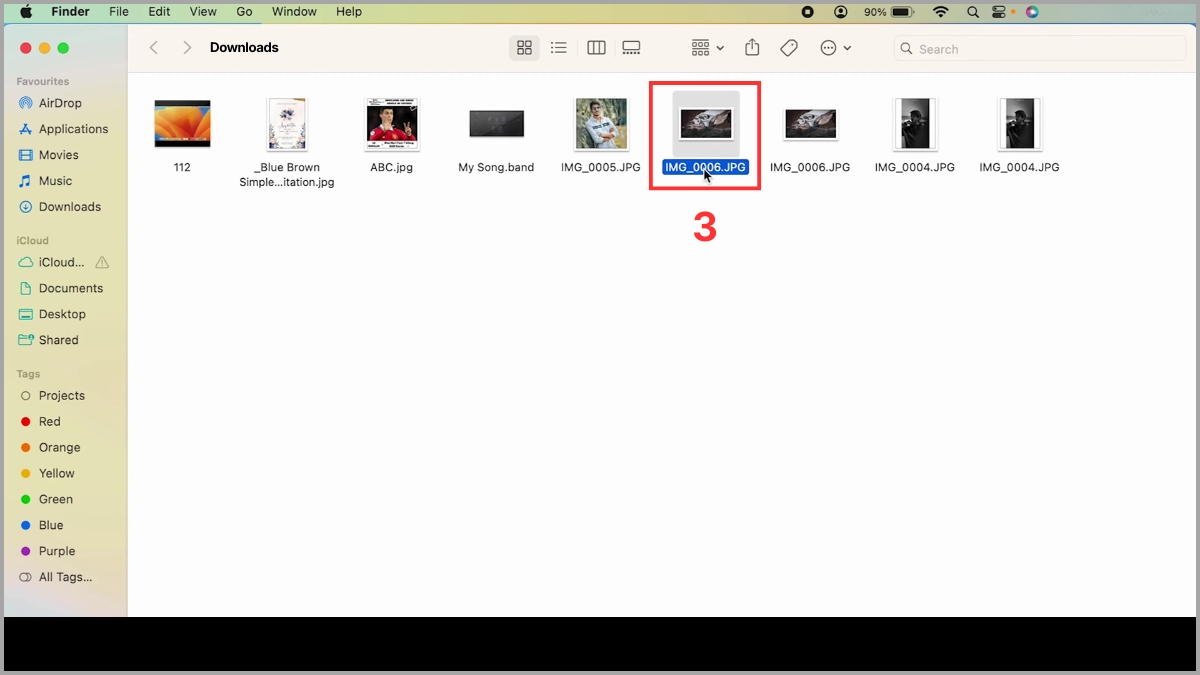
Task: Select Downloads in the sidebar
Action: [69, 207]
